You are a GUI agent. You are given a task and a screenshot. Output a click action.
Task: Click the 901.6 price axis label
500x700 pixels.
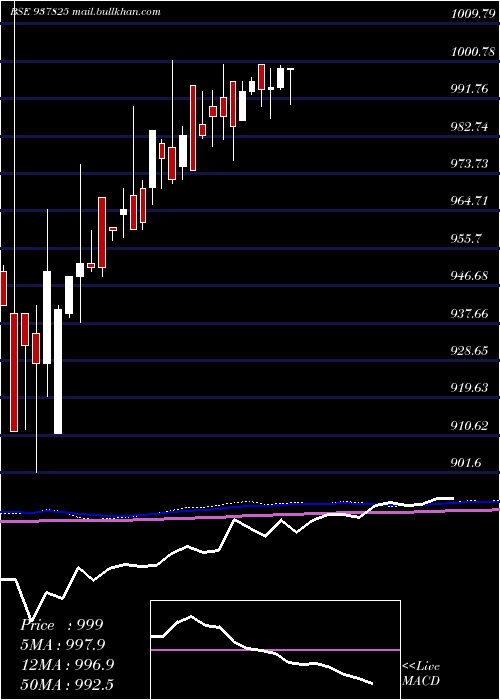(x=467, y=463)
